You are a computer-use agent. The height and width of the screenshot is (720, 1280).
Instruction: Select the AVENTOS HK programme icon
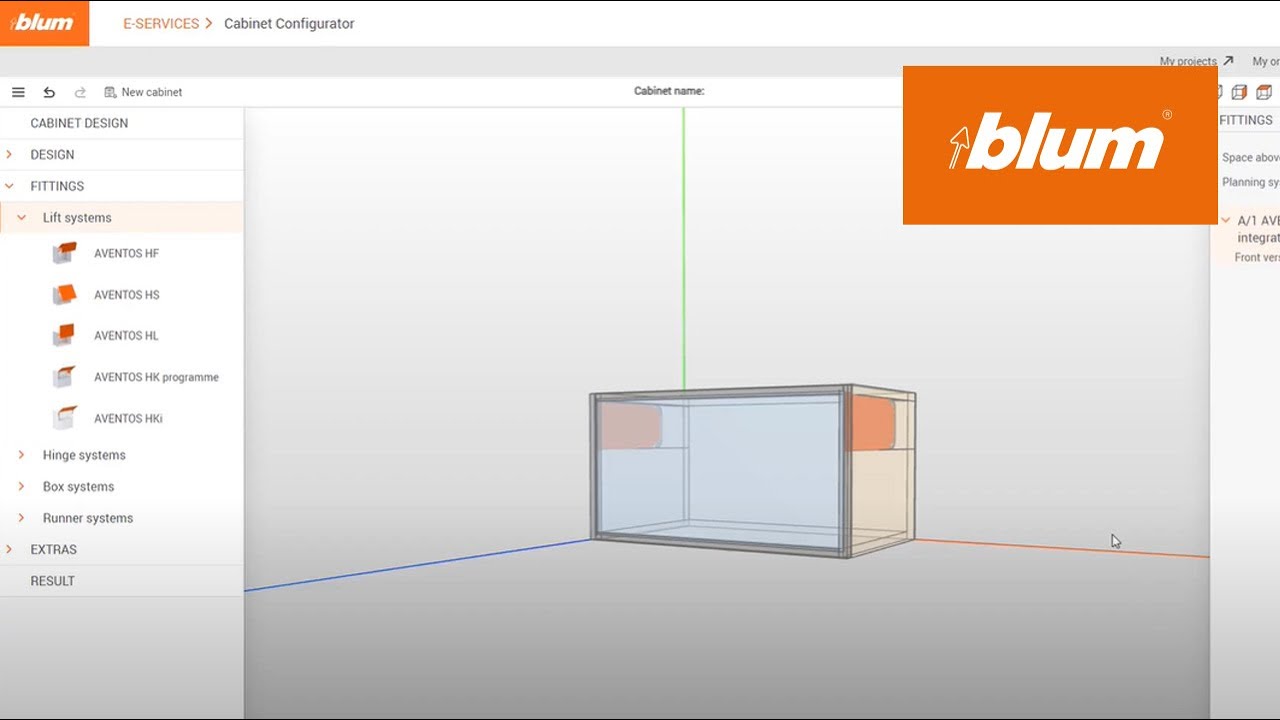click(64, 377)
